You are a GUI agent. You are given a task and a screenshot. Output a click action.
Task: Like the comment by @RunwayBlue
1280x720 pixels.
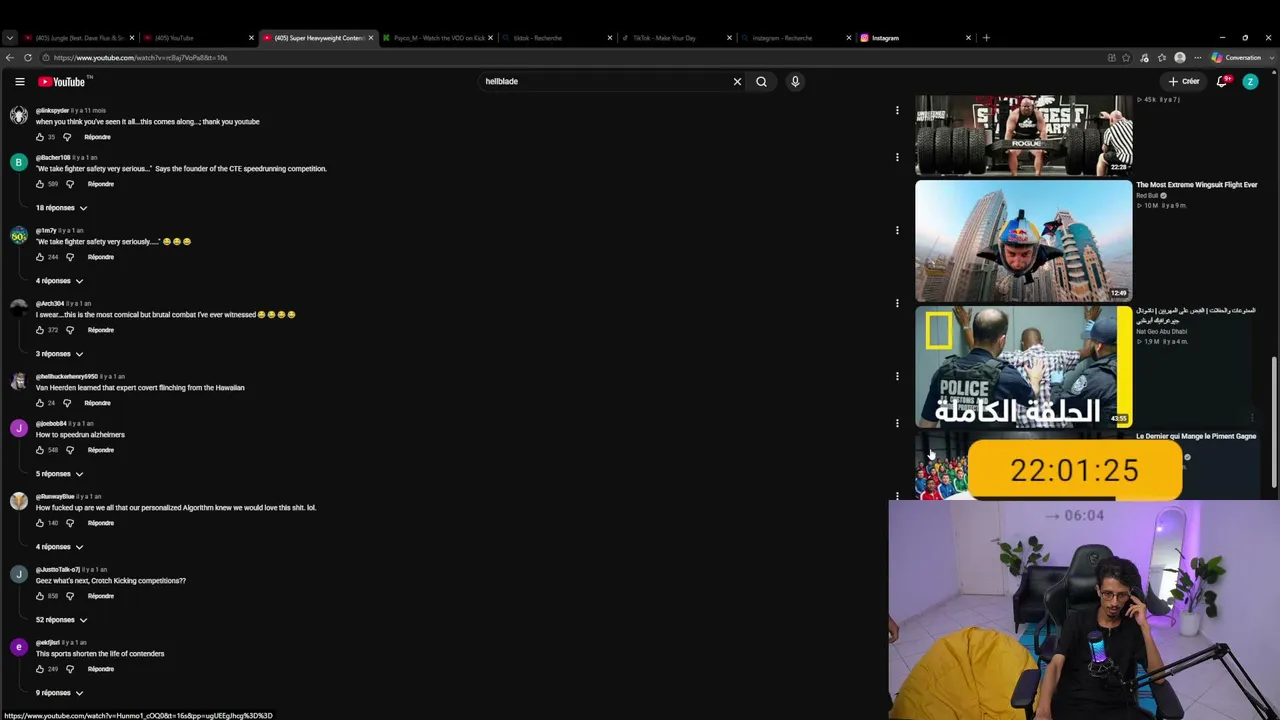click(40, 523)
